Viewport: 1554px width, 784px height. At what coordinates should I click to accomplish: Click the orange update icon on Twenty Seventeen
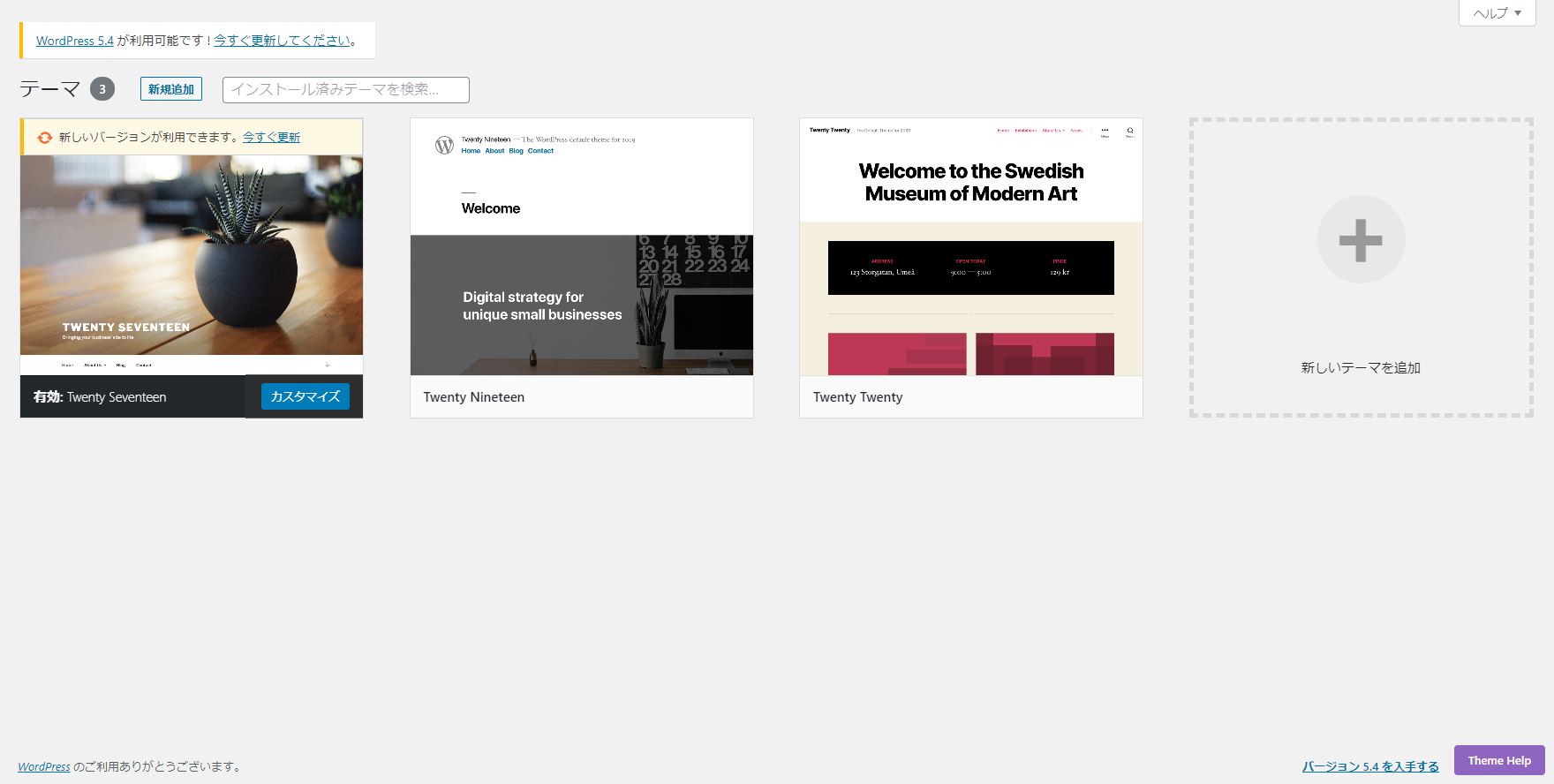click(44, 138)
